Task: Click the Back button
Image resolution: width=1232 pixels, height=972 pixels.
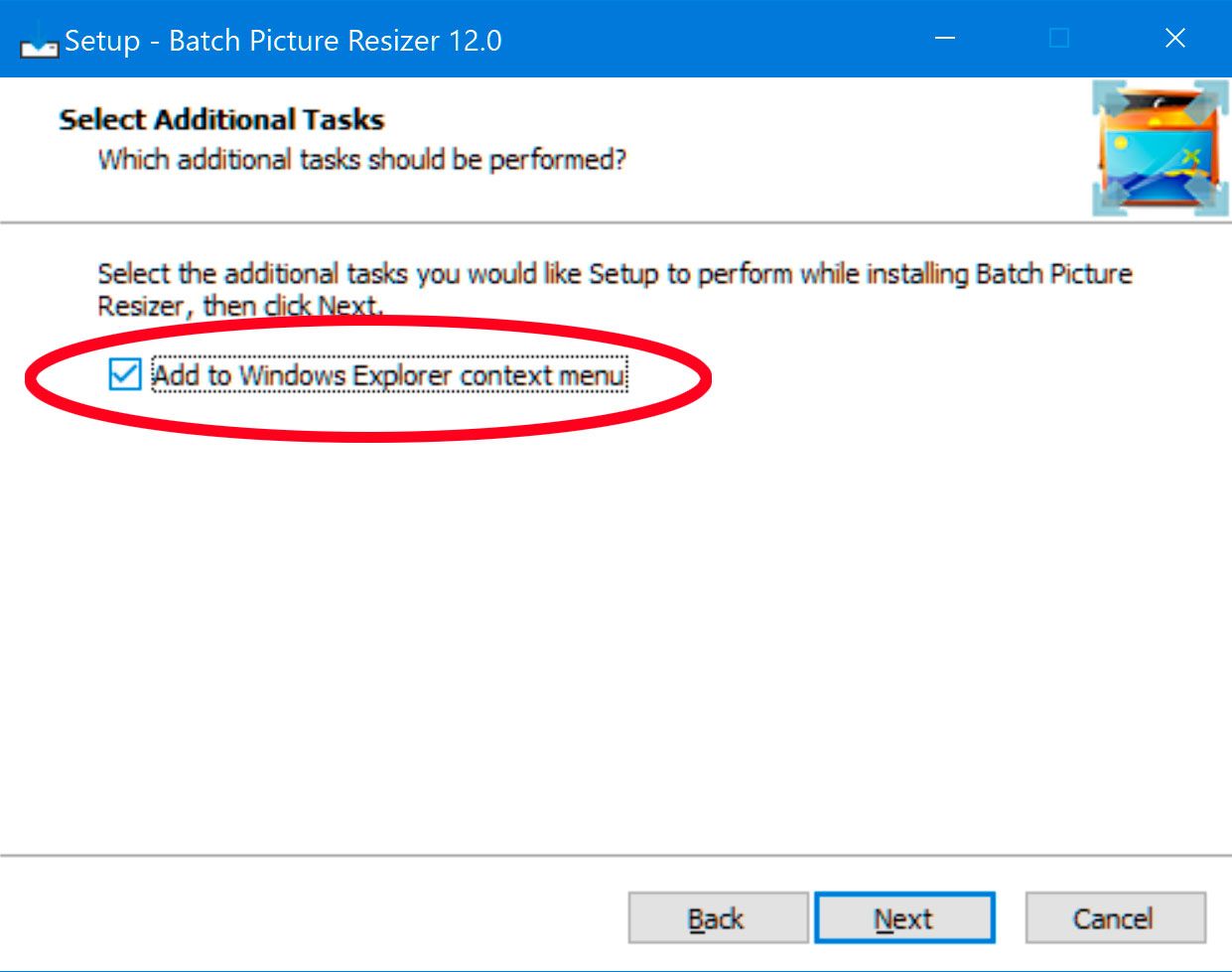Action: point(718,918)
